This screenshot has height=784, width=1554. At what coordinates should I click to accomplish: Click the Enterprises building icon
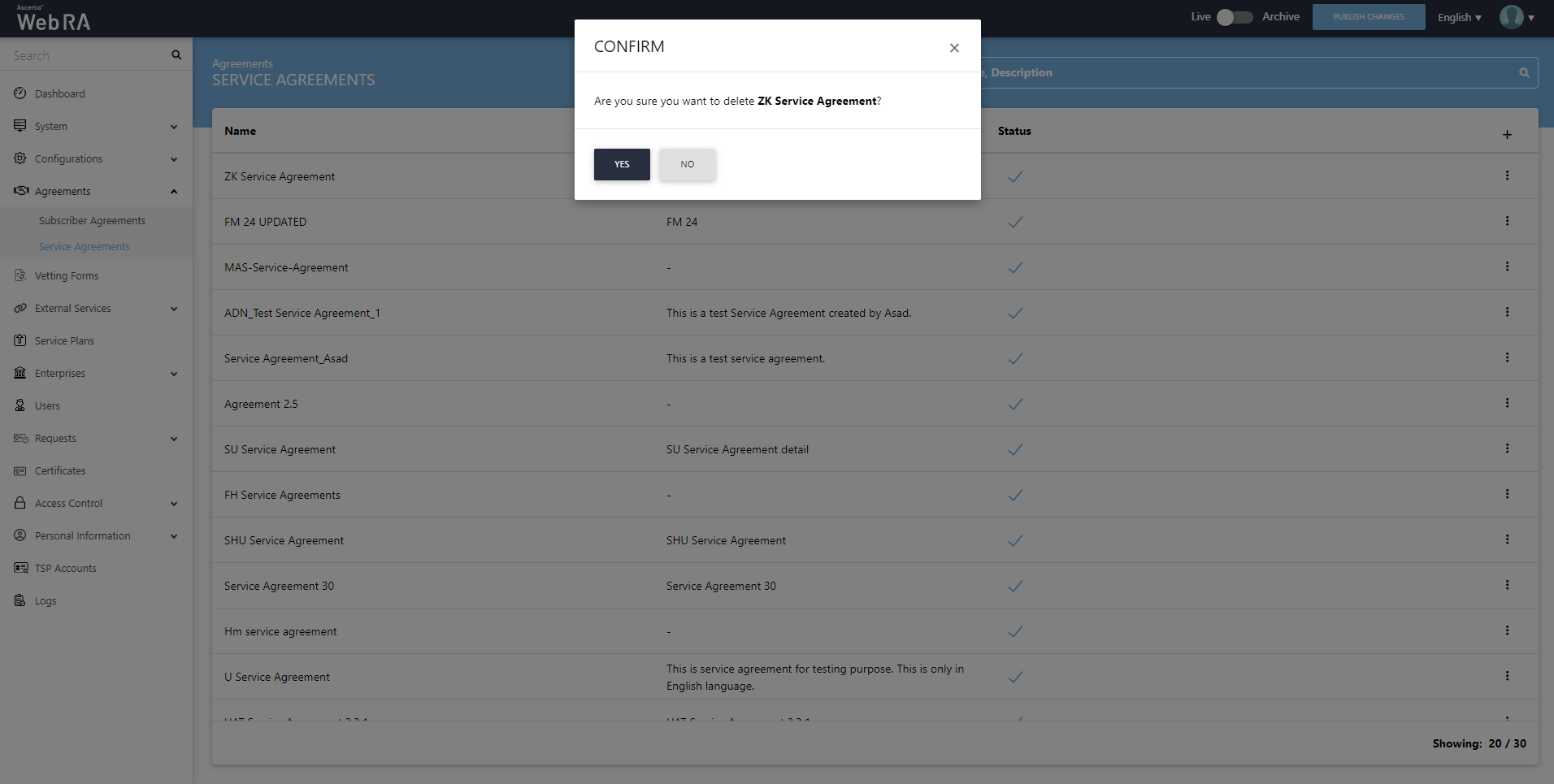(x=20, y=373)
